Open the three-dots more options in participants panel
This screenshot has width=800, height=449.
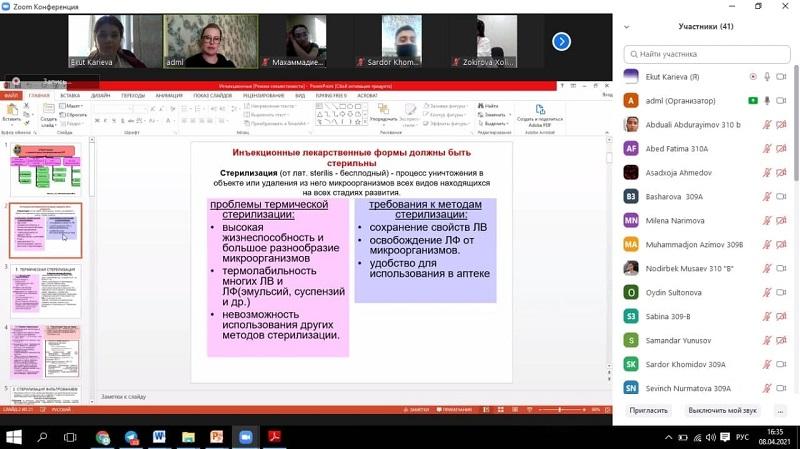click(x=780, y=410)
